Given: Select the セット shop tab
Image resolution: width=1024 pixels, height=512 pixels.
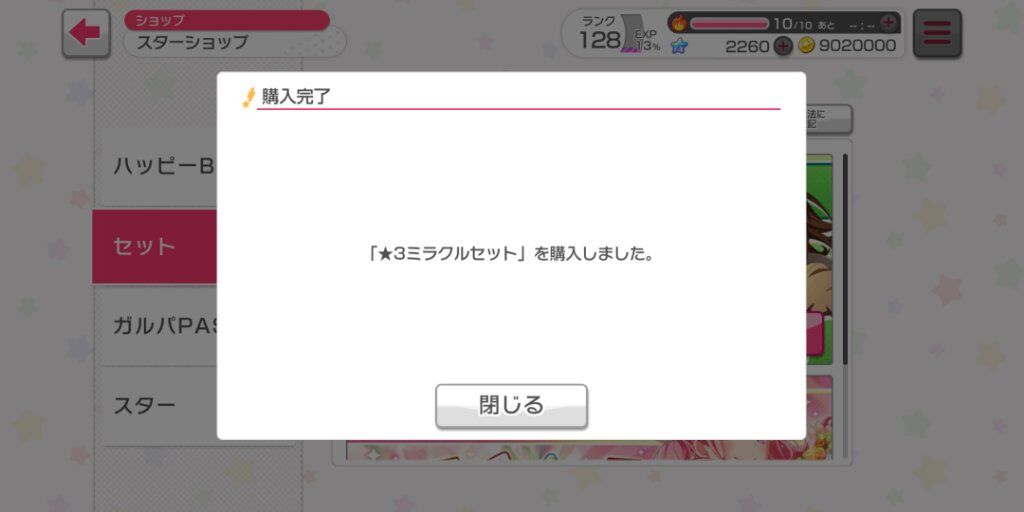Looking at the screenshot, I should point(155,247).
